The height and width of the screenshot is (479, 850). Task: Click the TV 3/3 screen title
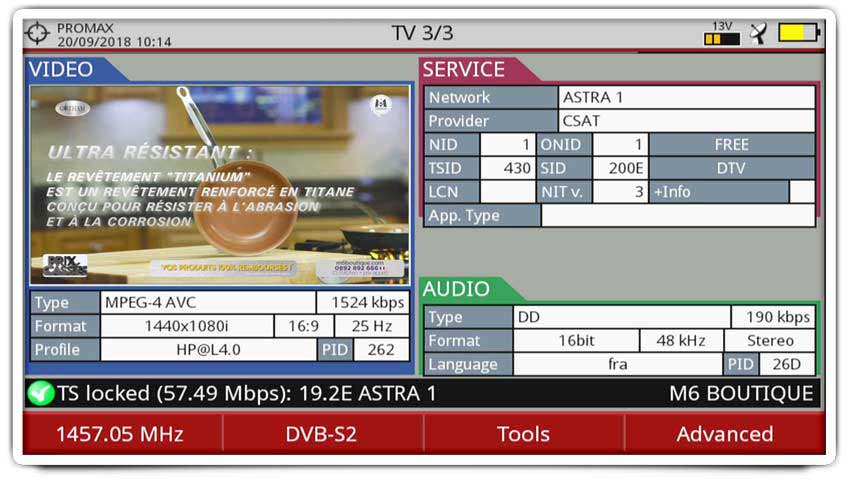[422, 33]
